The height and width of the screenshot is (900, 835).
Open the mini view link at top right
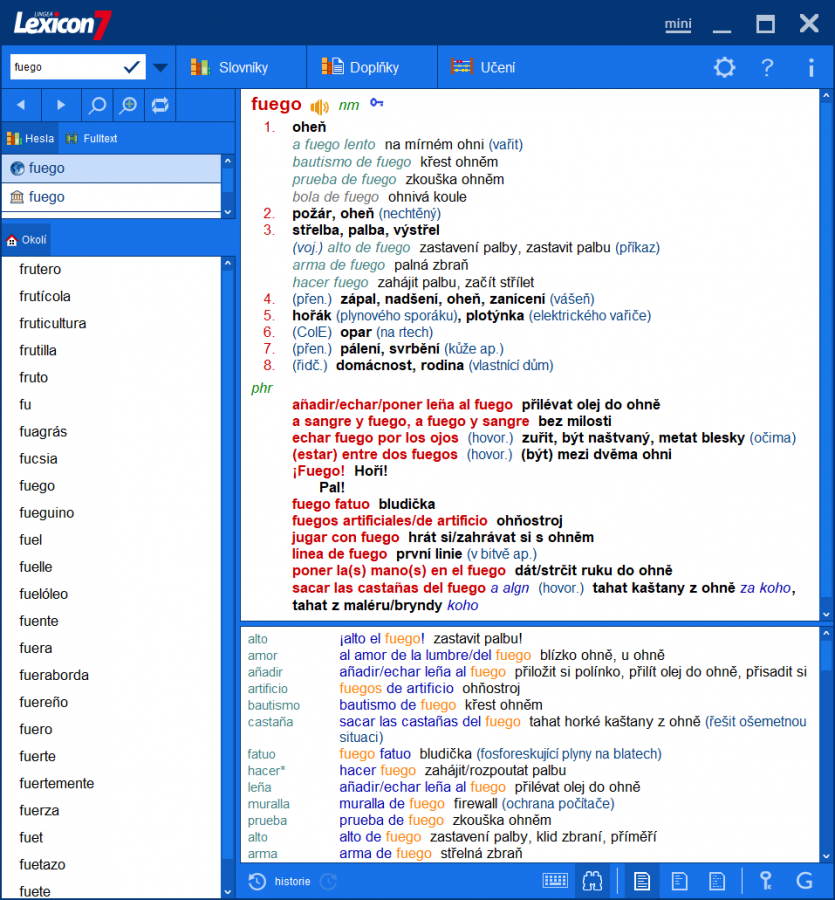677,25
